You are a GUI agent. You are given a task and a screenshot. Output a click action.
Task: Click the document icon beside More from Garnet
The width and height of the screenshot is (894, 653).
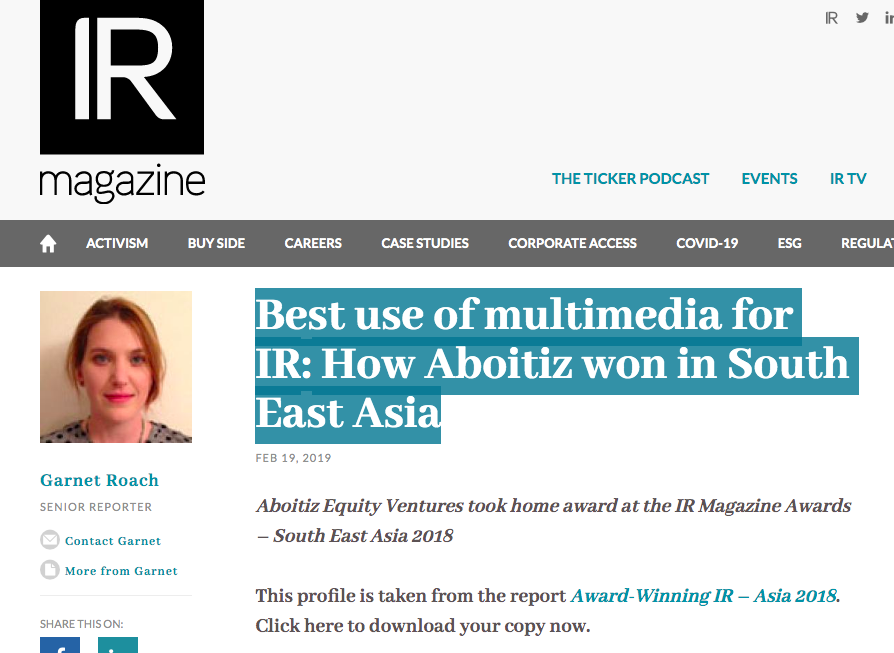pos(50,570)
